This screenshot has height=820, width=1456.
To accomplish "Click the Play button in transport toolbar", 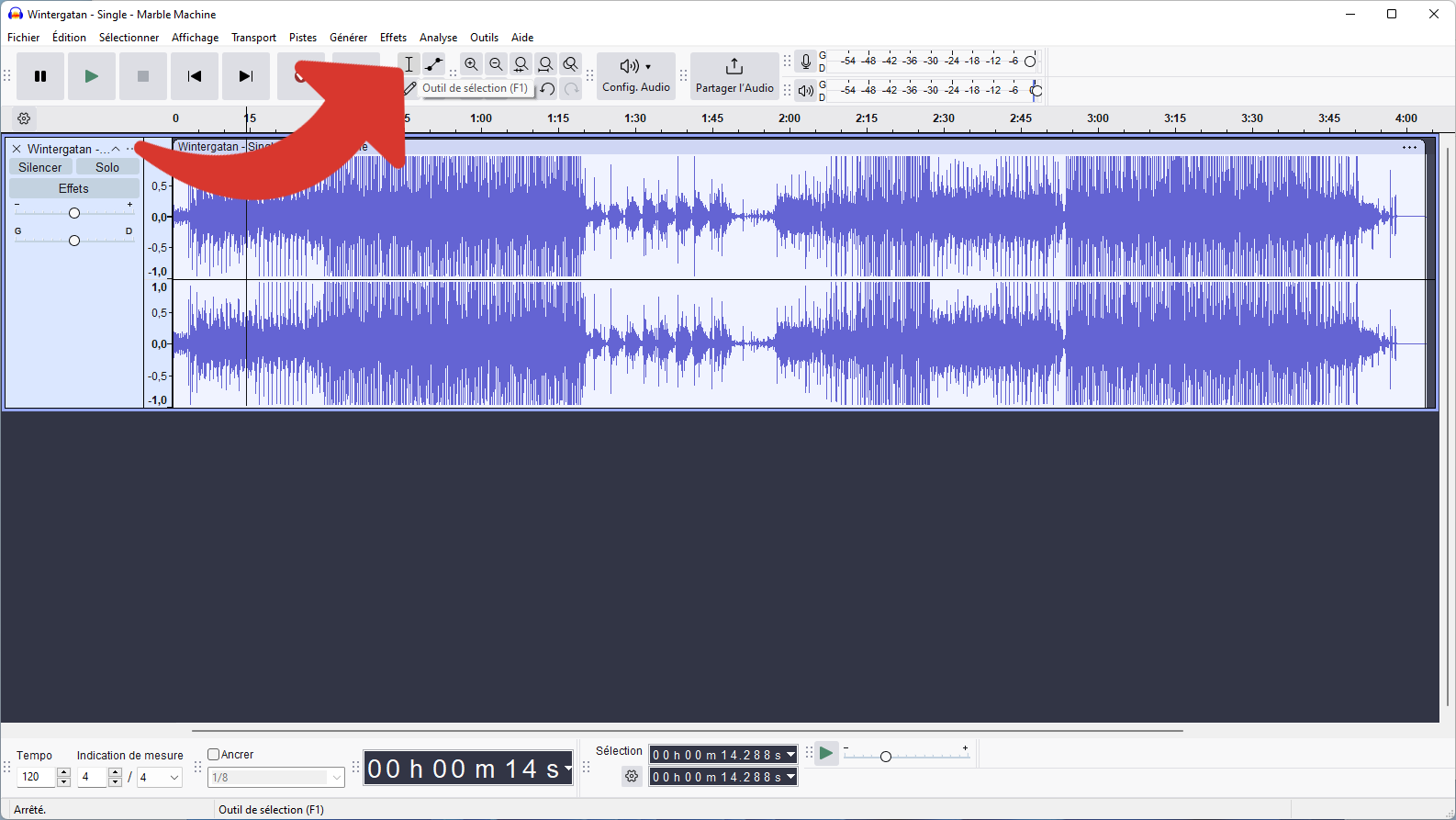I will click(91, 76).
